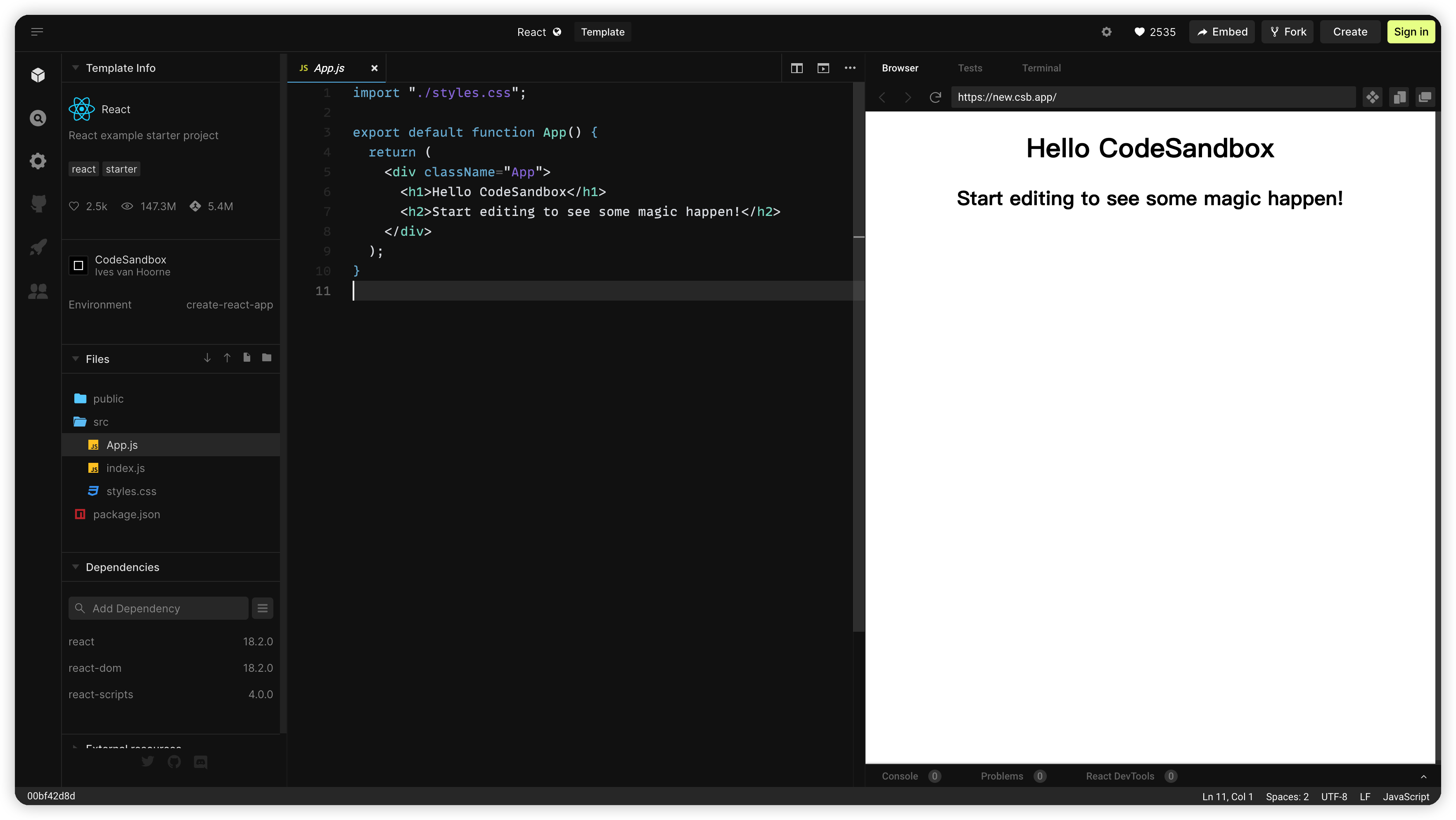Open the GitHub icon in sidebar footer

pyautogui.click(x=174, y=762)
